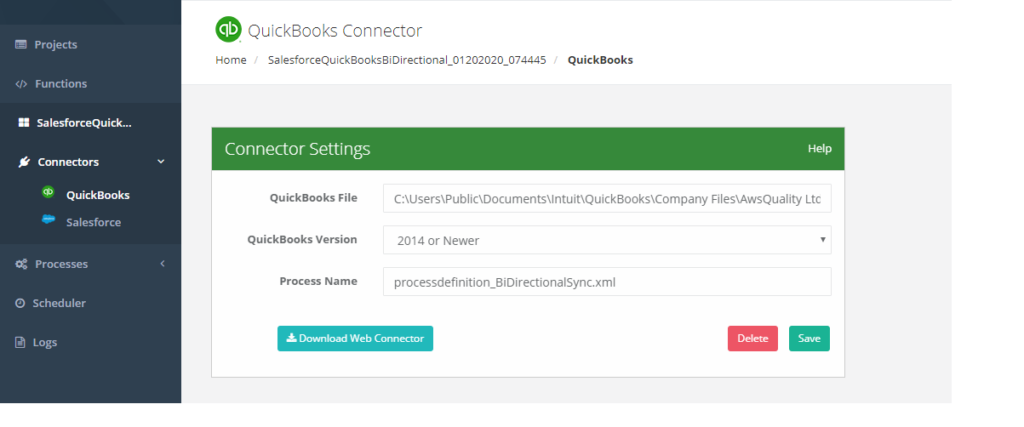Collapse the Connectors section using its chevron
The image size is (1024, 427).
(161, 162)
